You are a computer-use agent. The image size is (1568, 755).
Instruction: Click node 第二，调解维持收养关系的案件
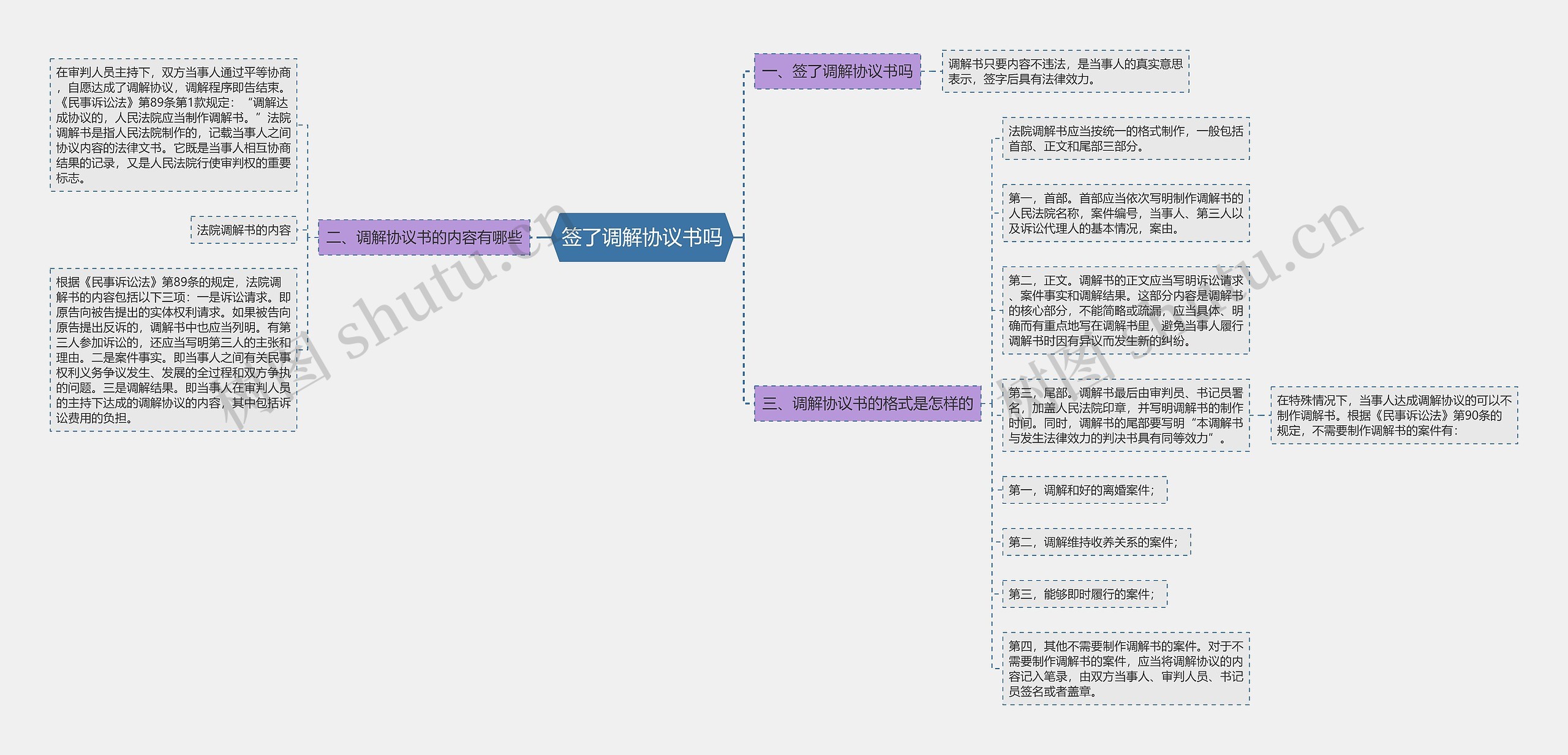[x=1096, y=542]
